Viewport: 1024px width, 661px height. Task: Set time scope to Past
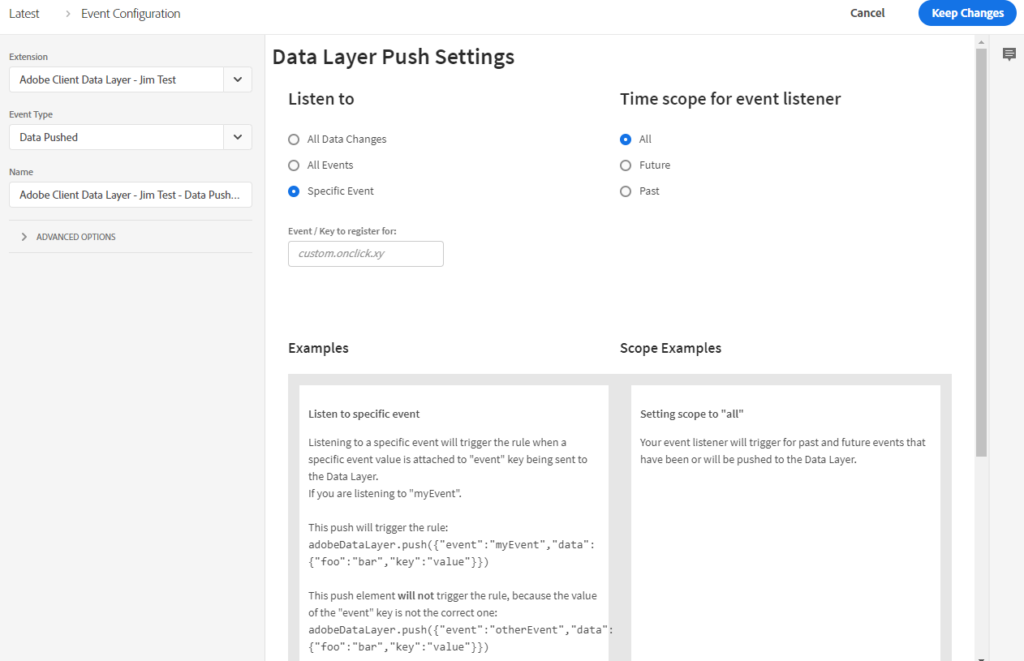click(x=626, y=191)
